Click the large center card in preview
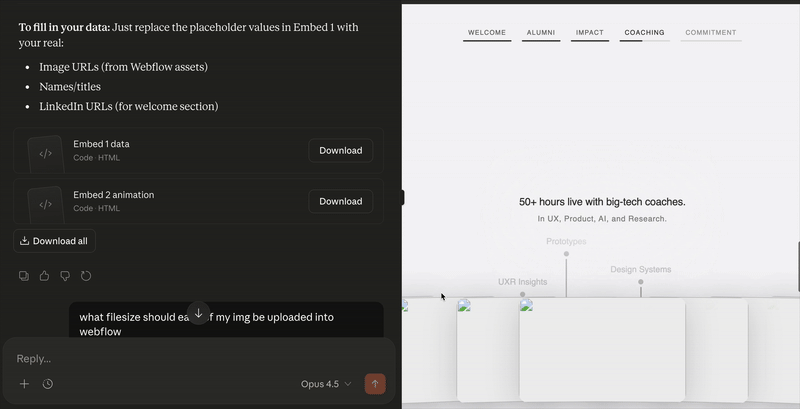This screenshot has height=409, width=800. [x=602, y=350]
